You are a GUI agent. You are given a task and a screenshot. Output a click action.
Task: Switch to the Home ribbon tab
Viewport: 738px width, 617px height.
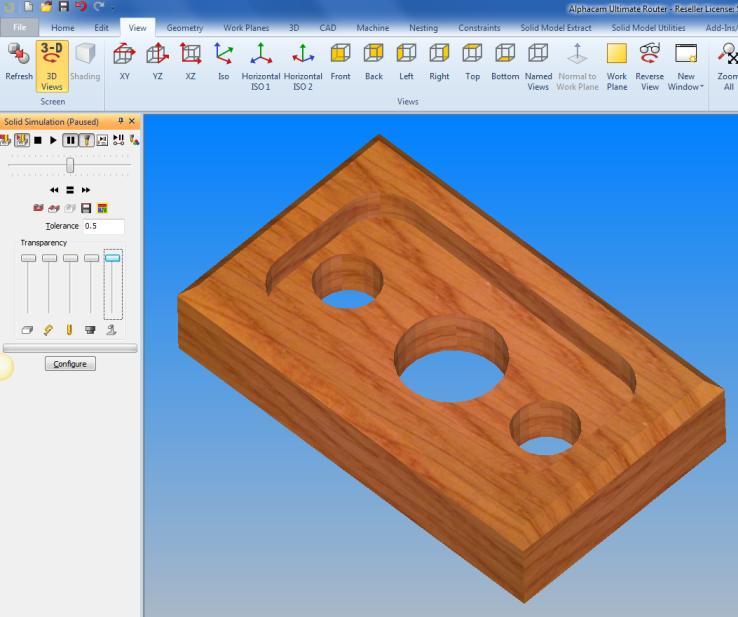(x=63, y=28)
